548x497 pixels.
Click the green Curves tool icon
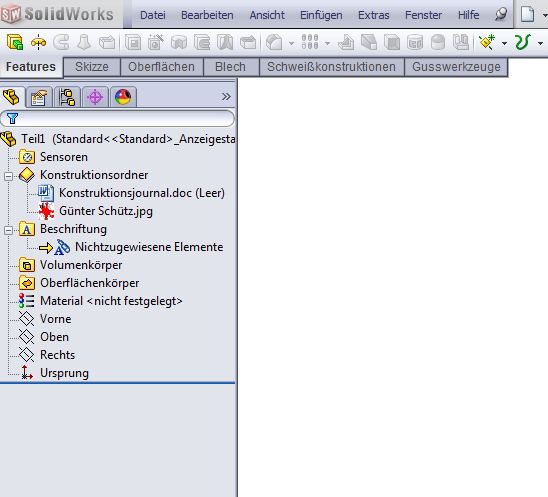[x=523, y=43]
